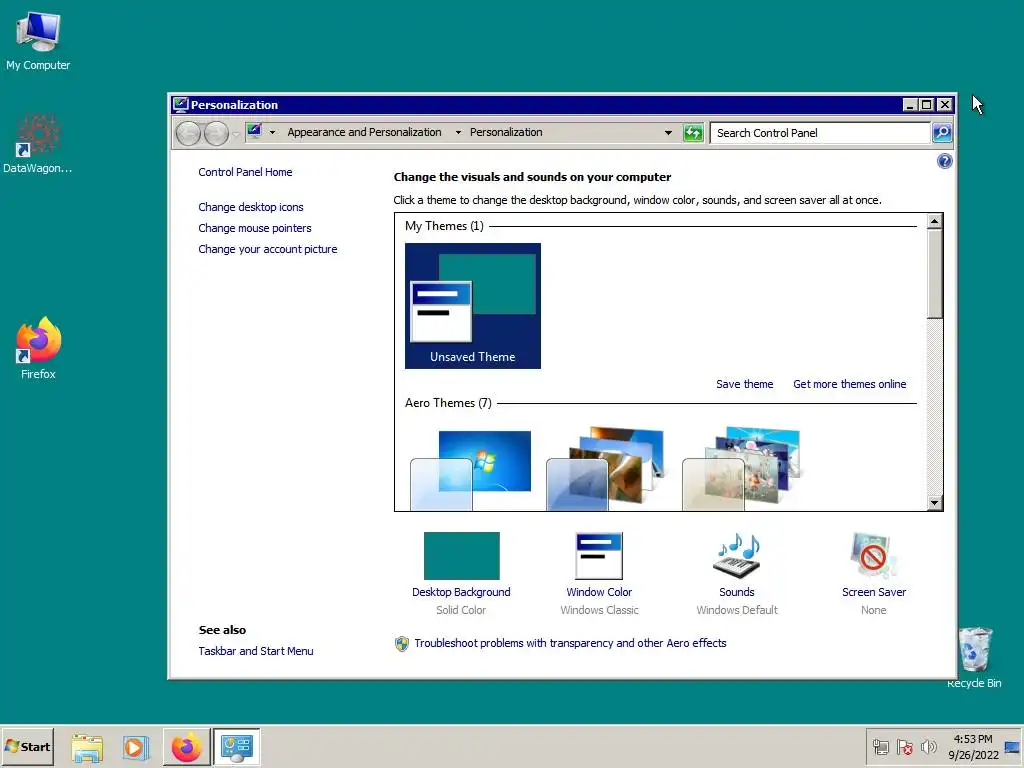The width and height of the screenshot is (1024, 768).
Task: Click the network icon in system tray
Action: (x=880, y=747)
